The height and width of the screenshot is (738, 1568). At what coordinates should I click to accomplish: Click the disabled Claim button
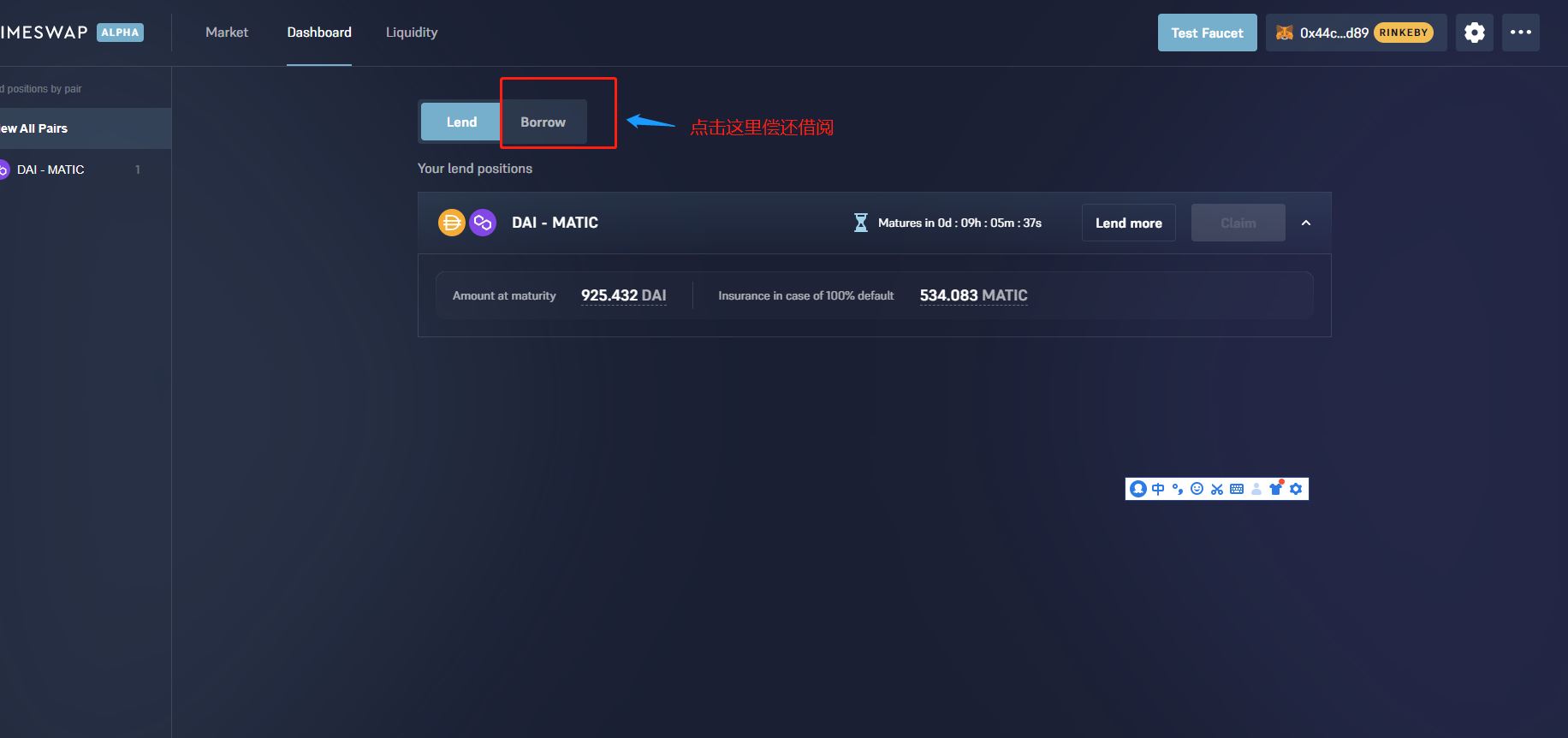[x=1238, y=223]
